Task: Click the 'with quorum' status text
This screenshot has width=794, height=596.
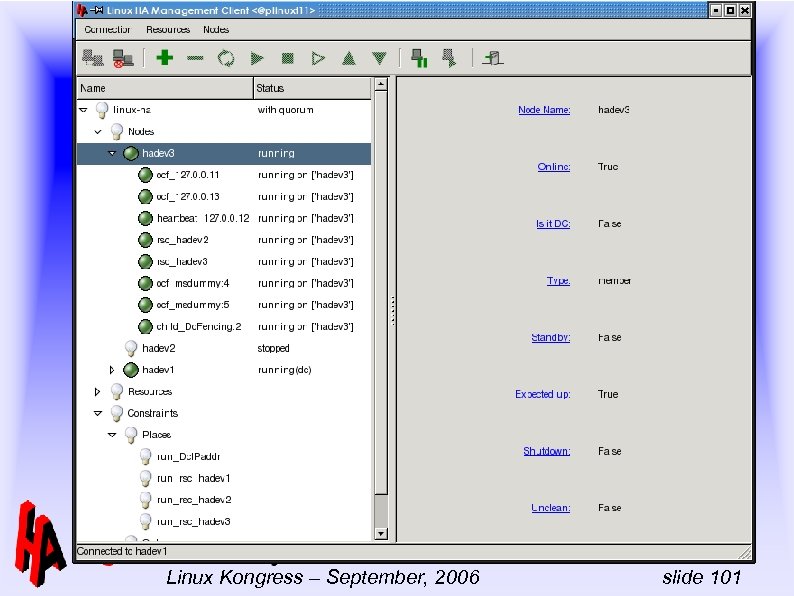Action: tap(286, 110)
